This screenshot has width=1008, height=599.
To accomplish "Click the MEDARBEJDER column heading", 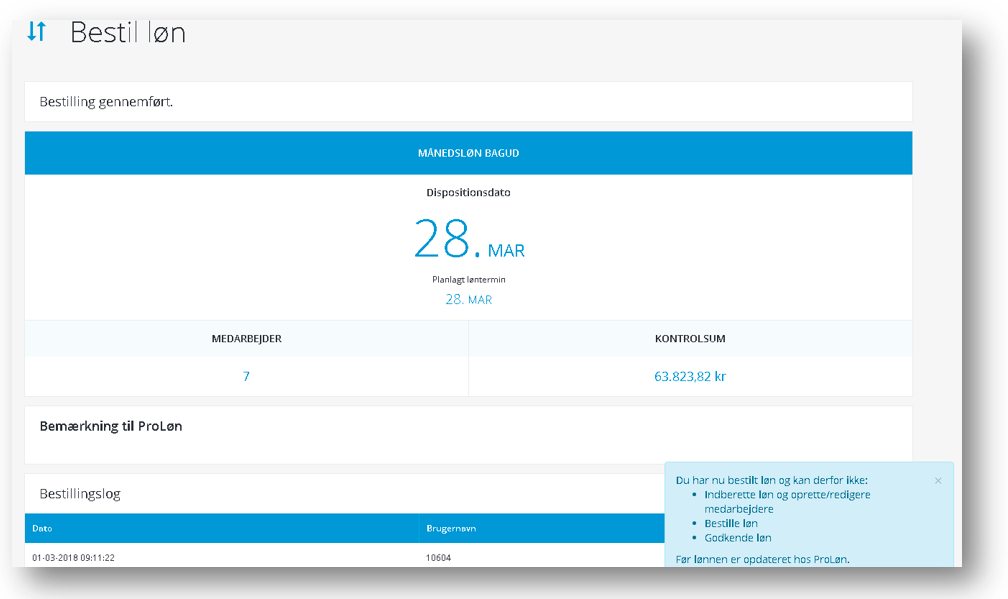I will click(x=246, y=339).
